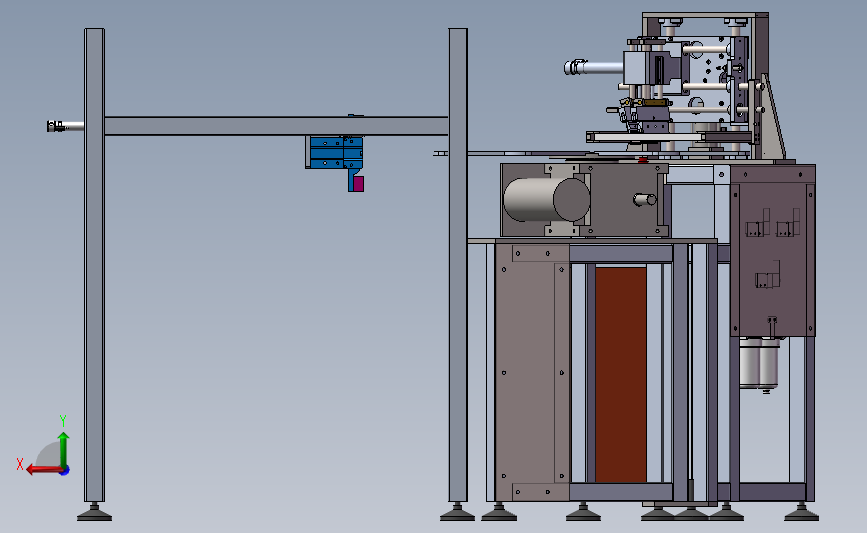Select the small magenta block below the gripper
The image size is (867, 533).
(x=358, y=184)
